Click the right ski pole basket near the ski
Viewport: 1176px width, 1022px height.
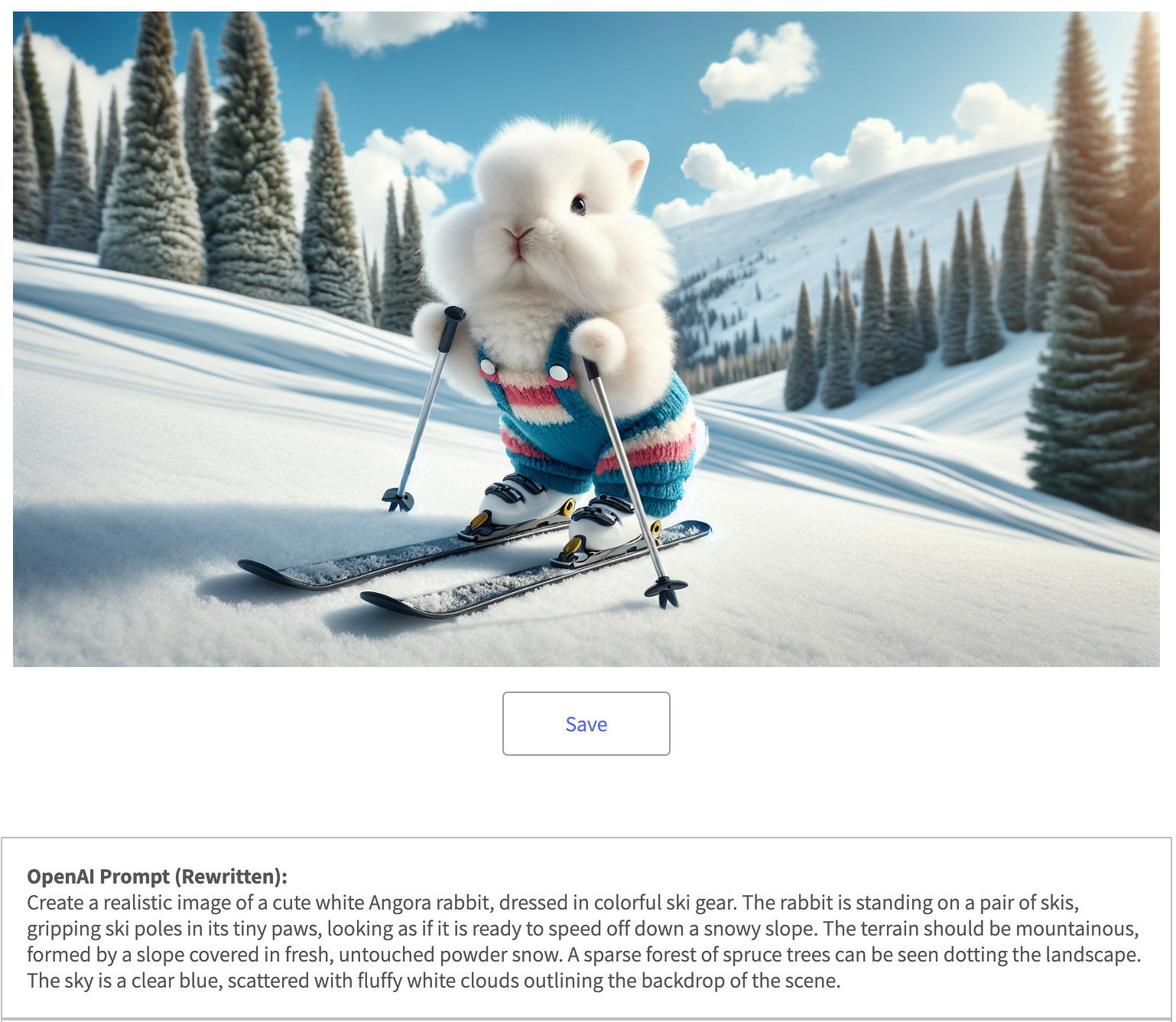point(666,591)
